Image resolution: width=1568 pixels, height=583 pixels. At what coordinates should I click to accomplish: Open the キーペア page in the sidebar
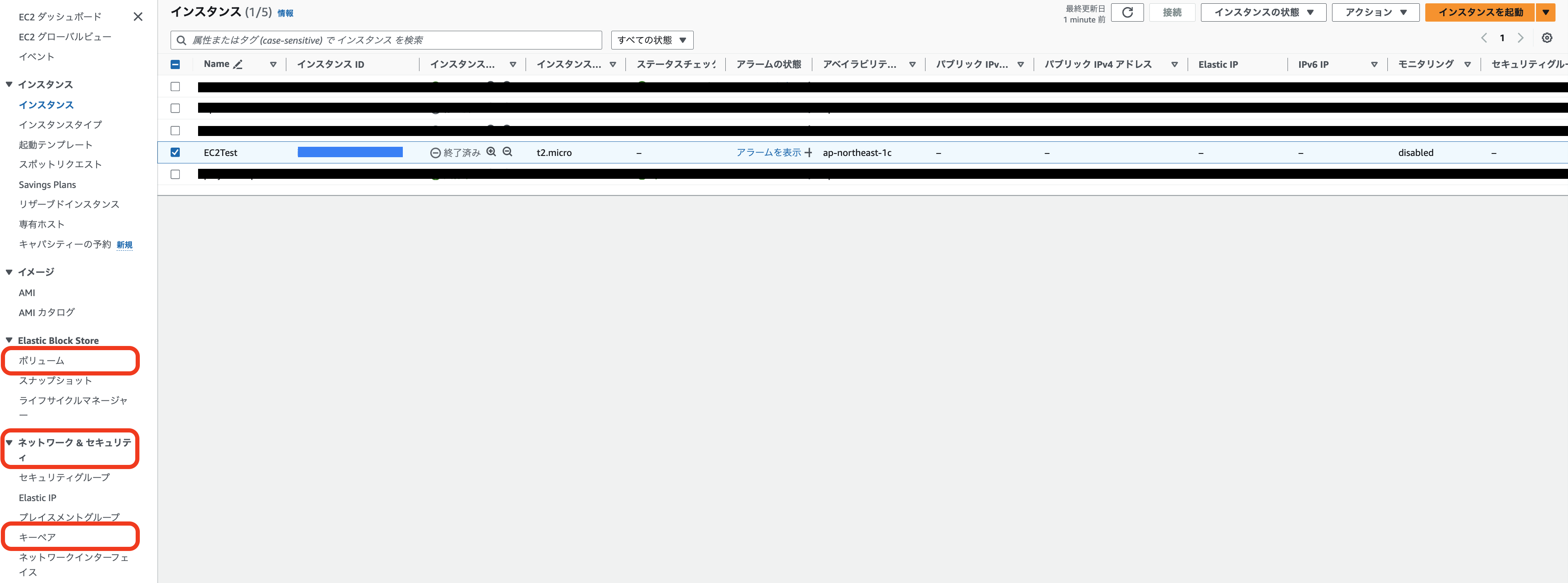pyautogui.click(x=37, y=537)
